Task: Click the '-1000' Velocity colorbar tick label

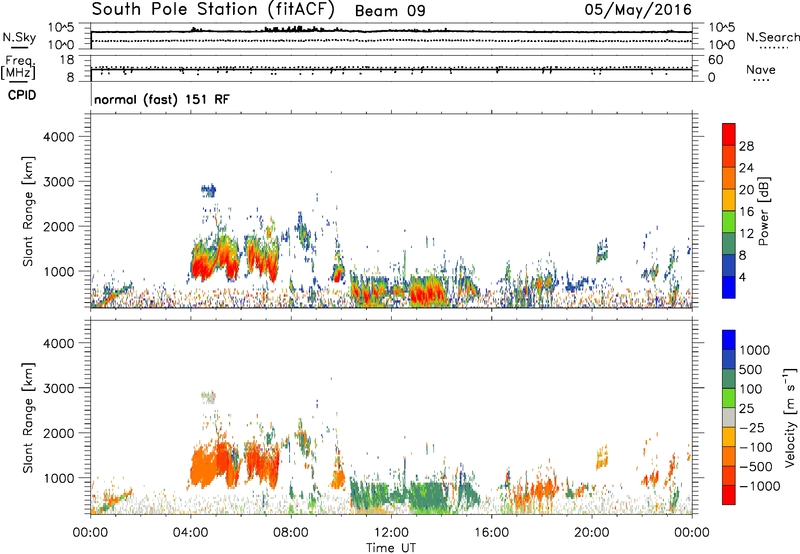Action: coord(760,486)
